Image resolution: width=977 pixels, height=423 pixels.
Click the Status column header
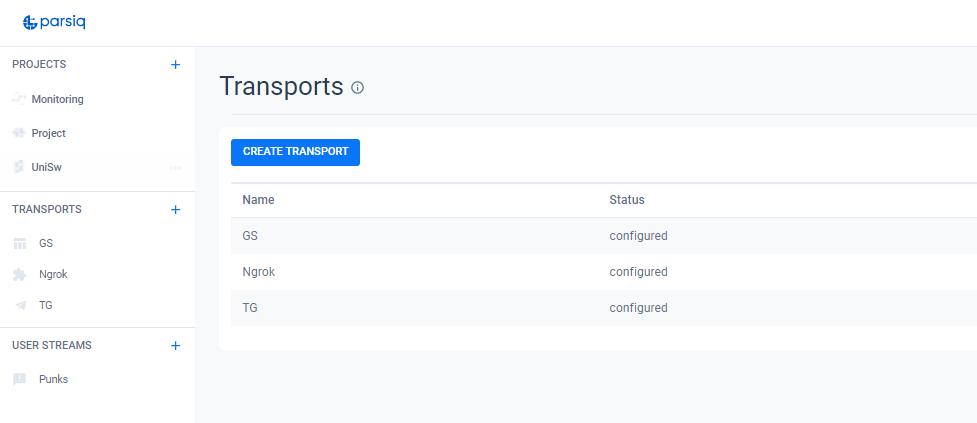tap(627, 200)
